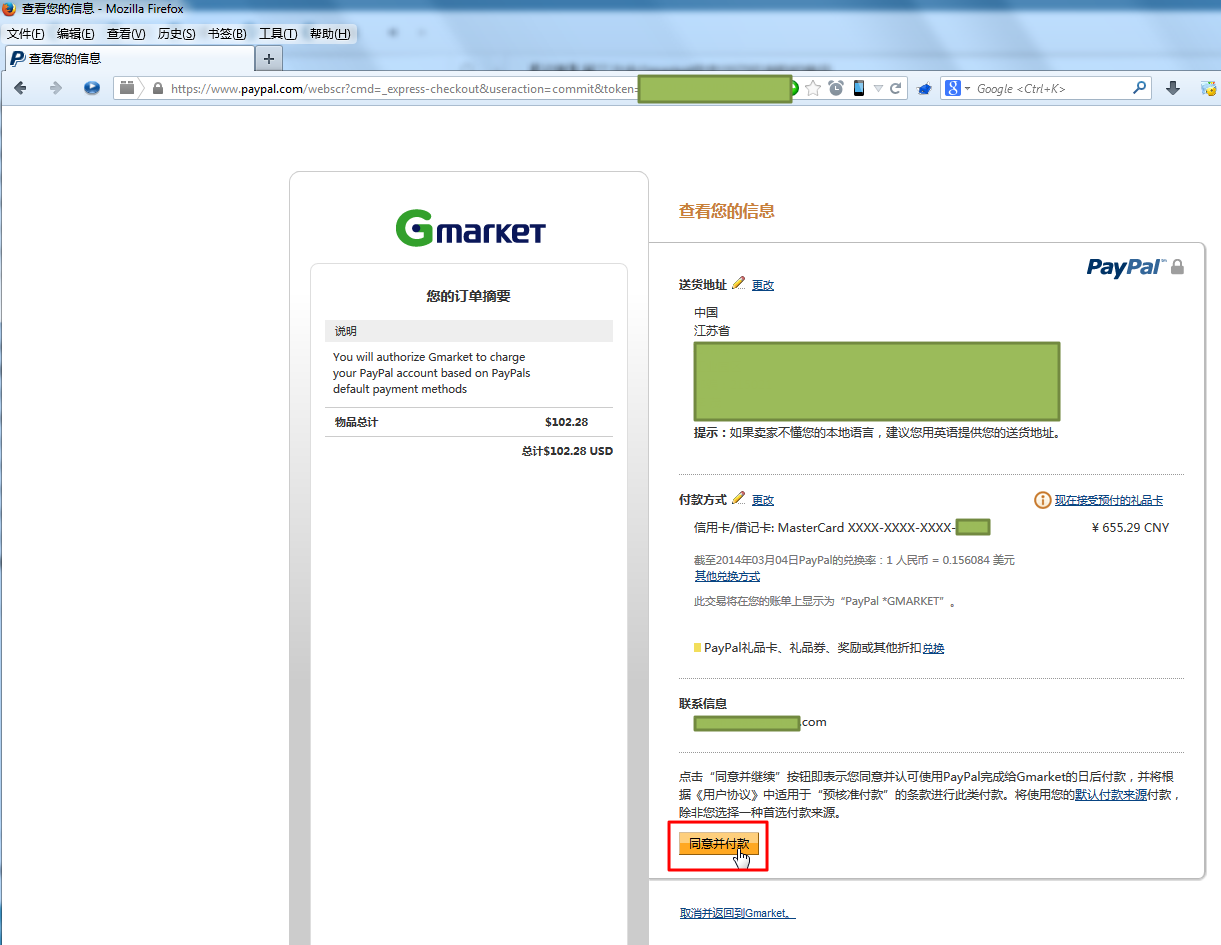Click the blue graduation cap toolbar icon

tap(925, 88)
